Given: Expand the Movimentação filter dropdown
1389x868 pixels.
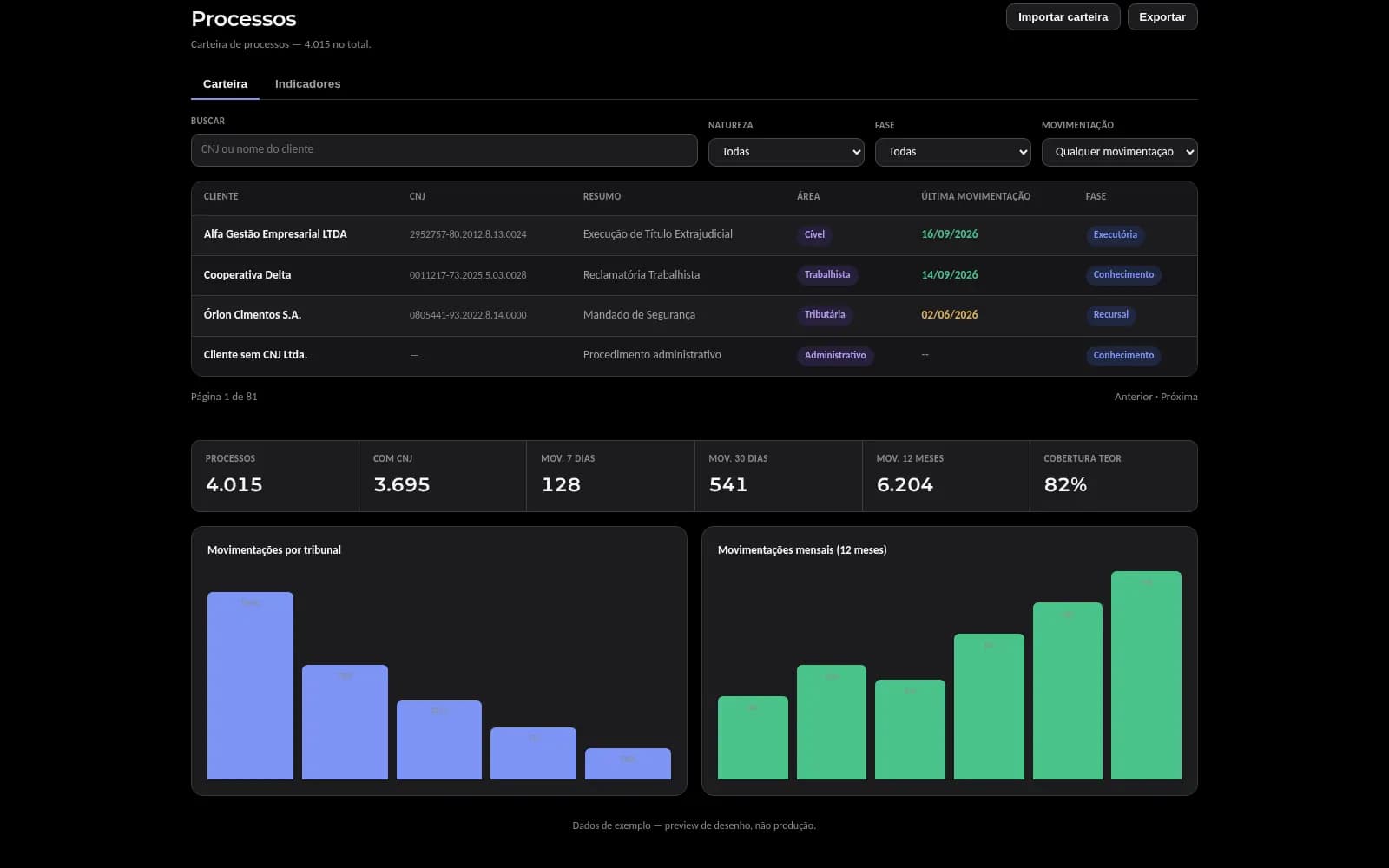Looking at the screenshot, I should click(1119, 152).
